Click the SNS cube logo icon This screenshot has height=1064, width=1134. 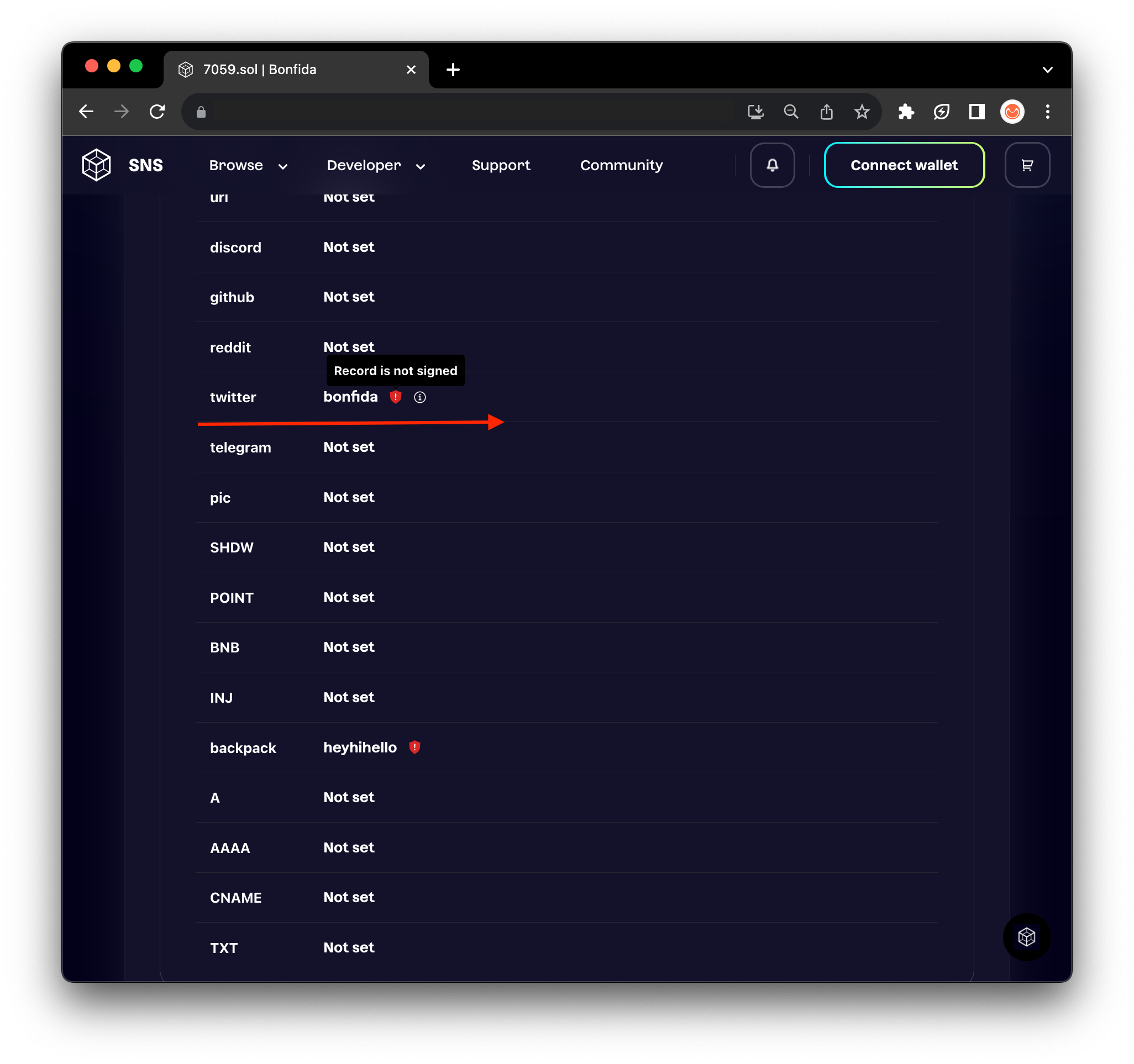click(x=96, y=165)
